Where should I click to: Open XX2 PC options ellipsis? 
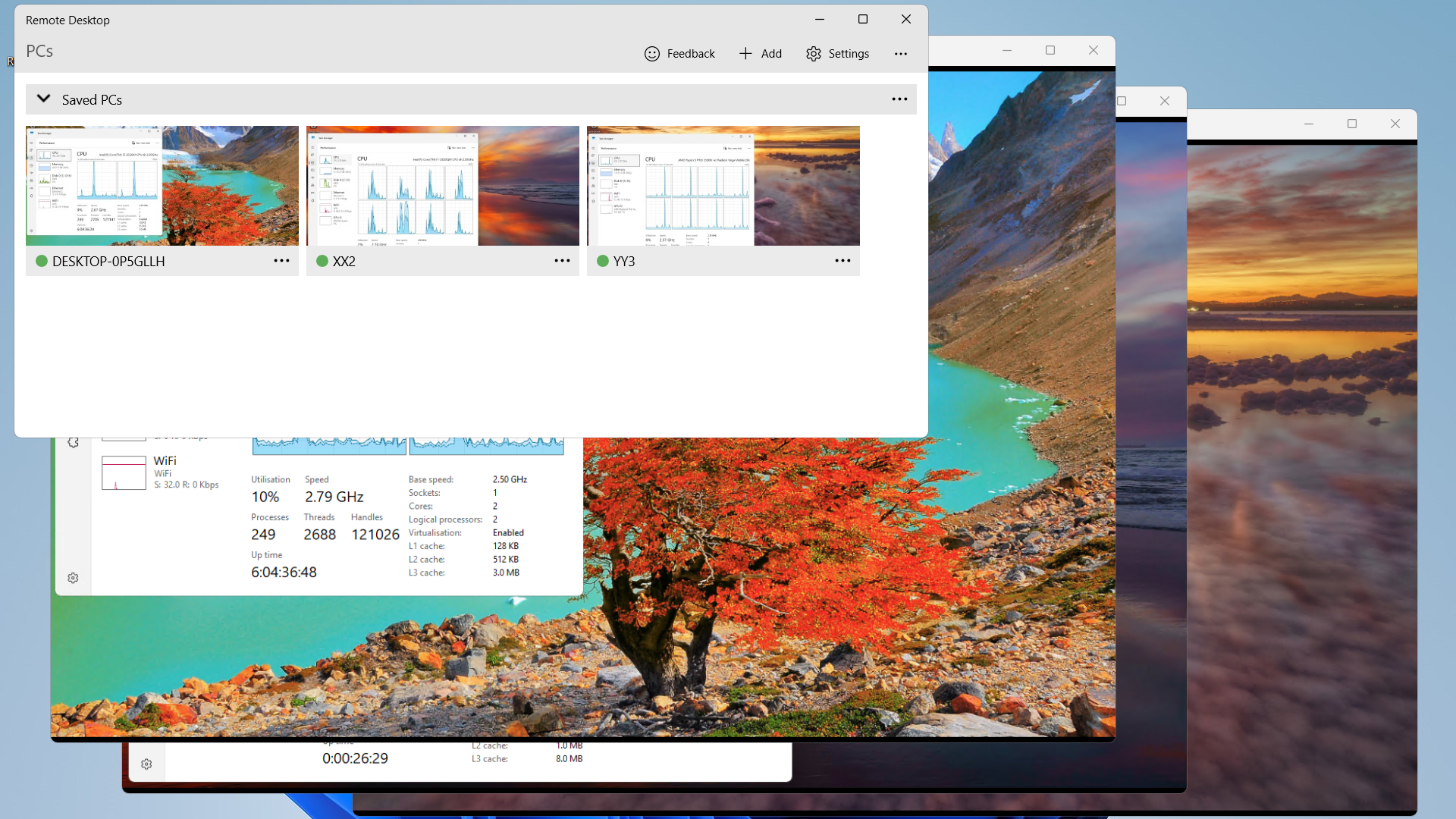[562, 261]
